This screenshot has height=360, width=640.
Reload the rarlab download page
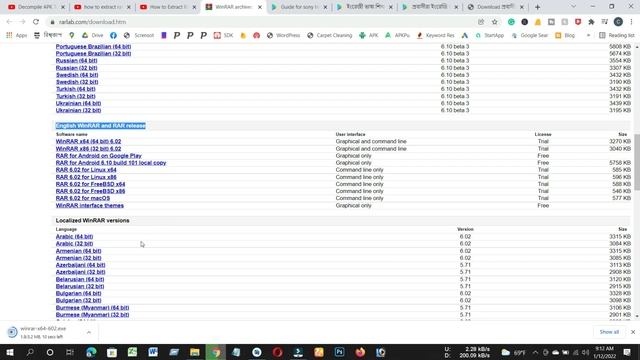[x=36, y=22]
